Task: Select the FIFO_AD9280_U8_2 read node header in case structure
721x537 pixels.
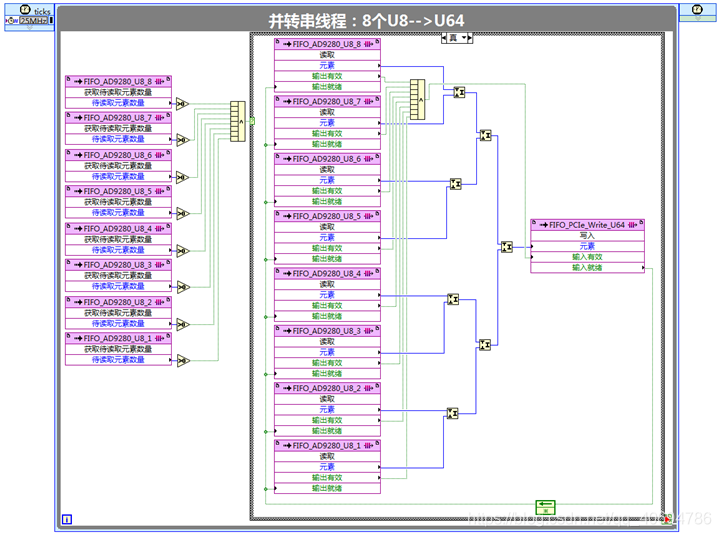Action: (x=327, y=388)
